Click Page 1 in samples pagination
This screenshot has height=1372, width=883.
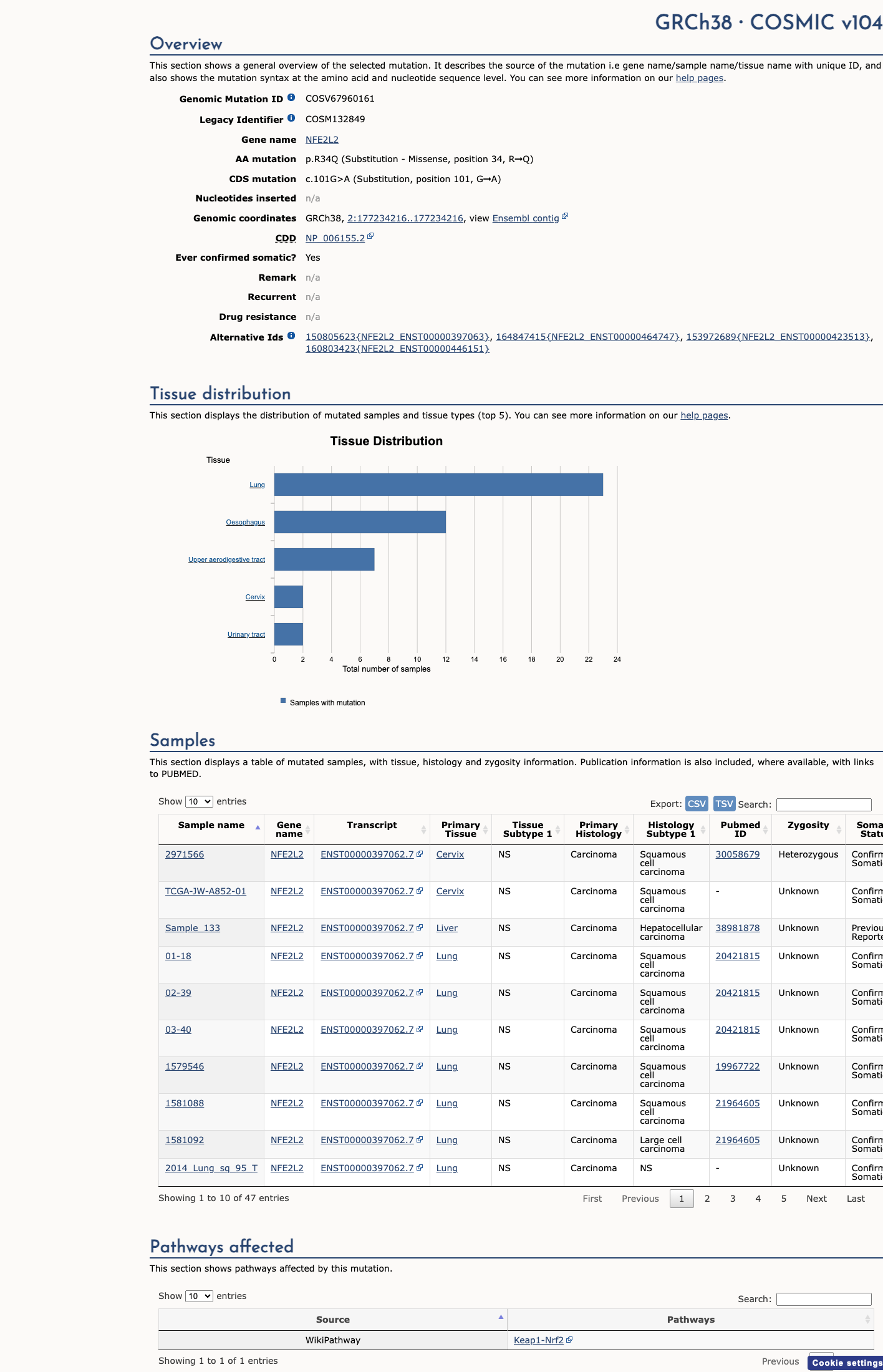coord(682,1199)
